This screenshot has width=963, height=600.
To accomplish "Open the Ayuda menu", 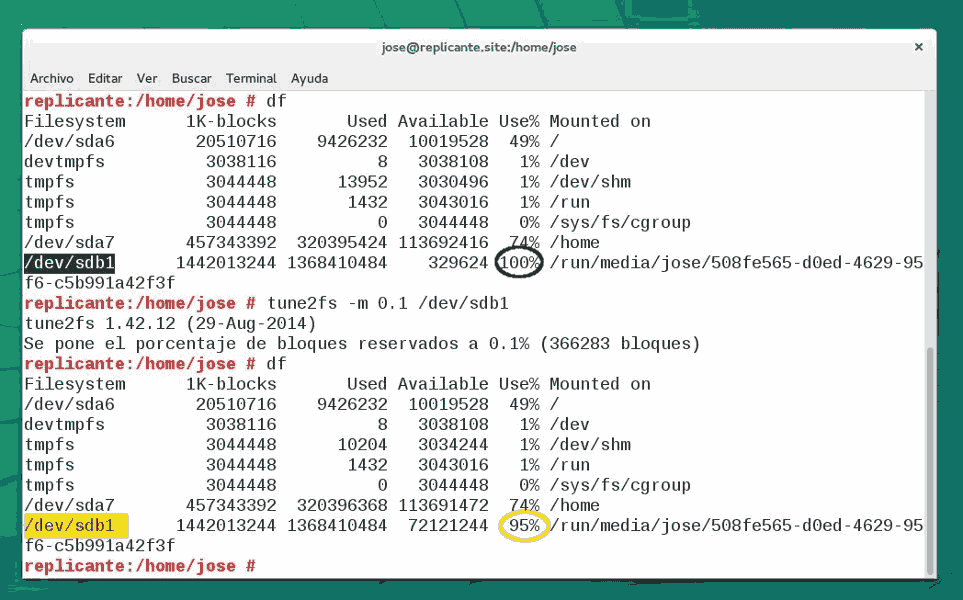I will (310, 79).
